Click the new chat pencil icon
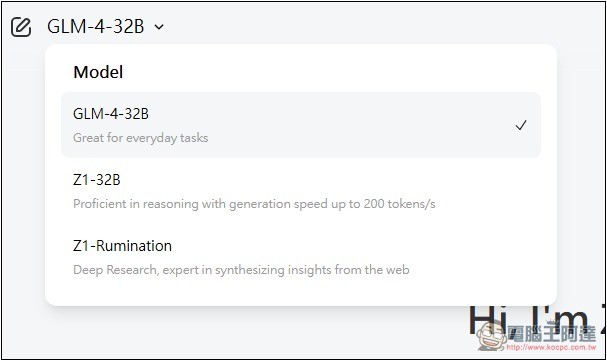Viewport: 607px width, 361px height. (21, 27)
